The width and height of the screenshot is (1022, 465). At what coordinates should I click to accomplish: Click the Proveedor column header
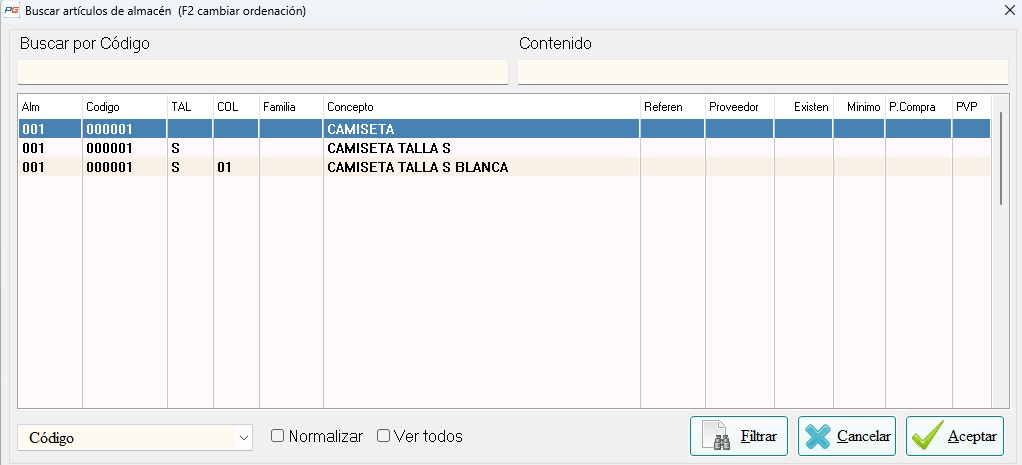coord(739,107)
